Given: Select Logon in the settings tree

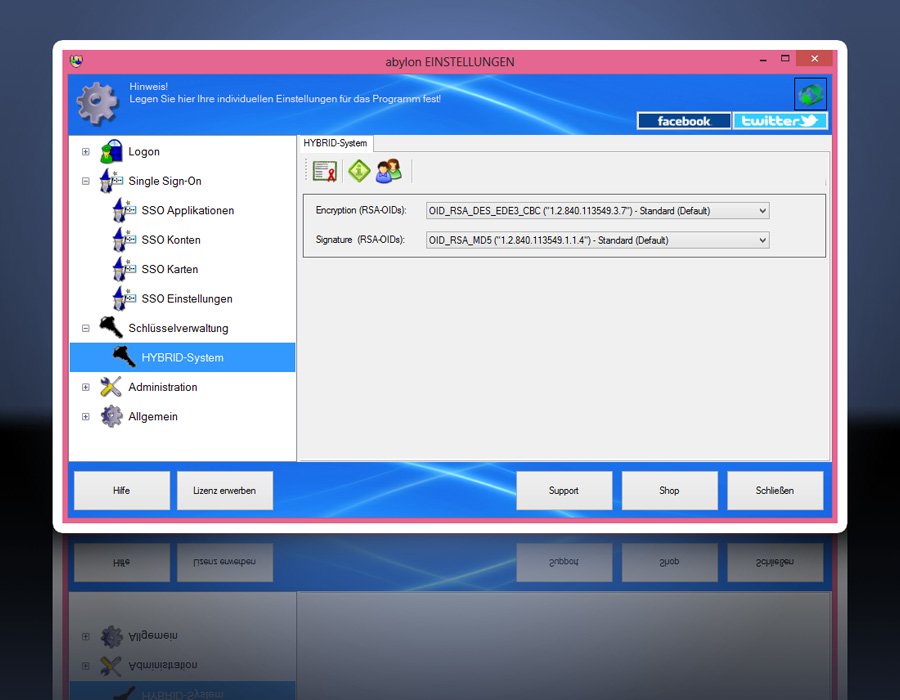Looking at the screenshot, I should (144, 151).
